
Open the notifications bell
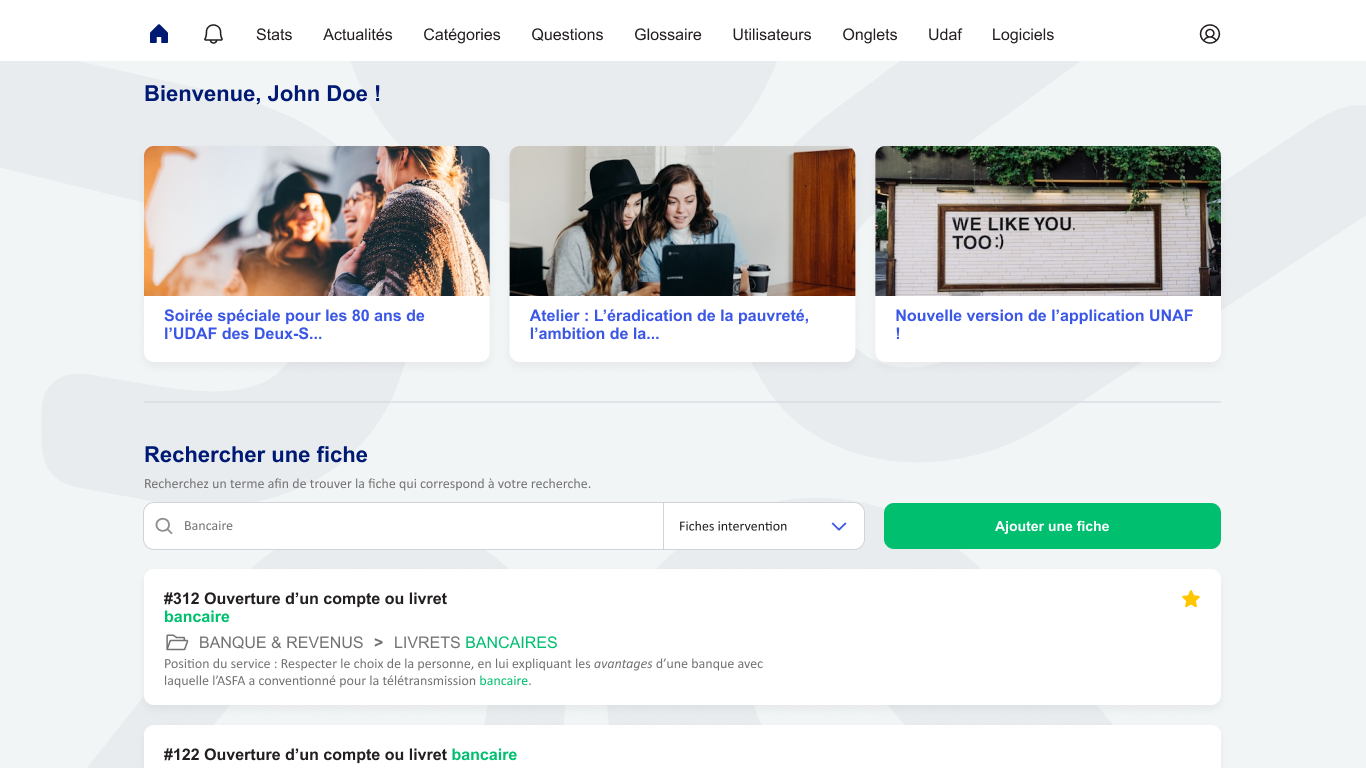pos(213,34)
